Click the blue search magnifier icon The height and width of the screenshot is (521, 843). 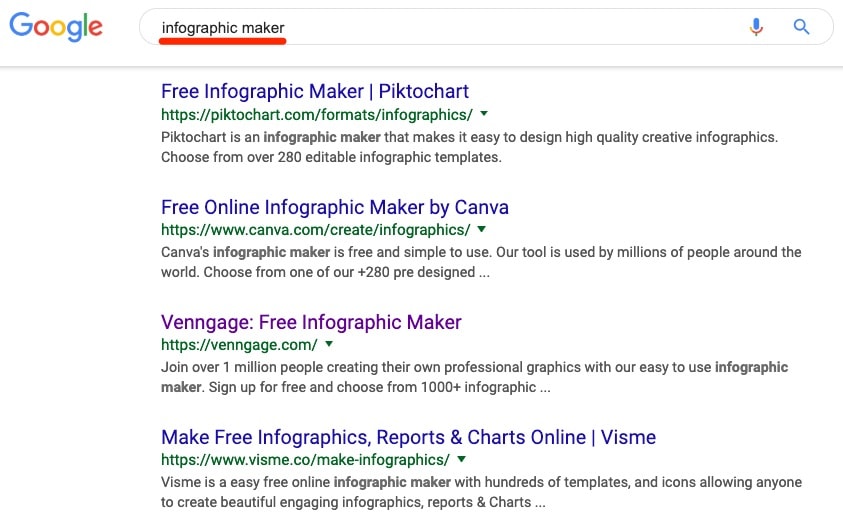click(801, 26)
